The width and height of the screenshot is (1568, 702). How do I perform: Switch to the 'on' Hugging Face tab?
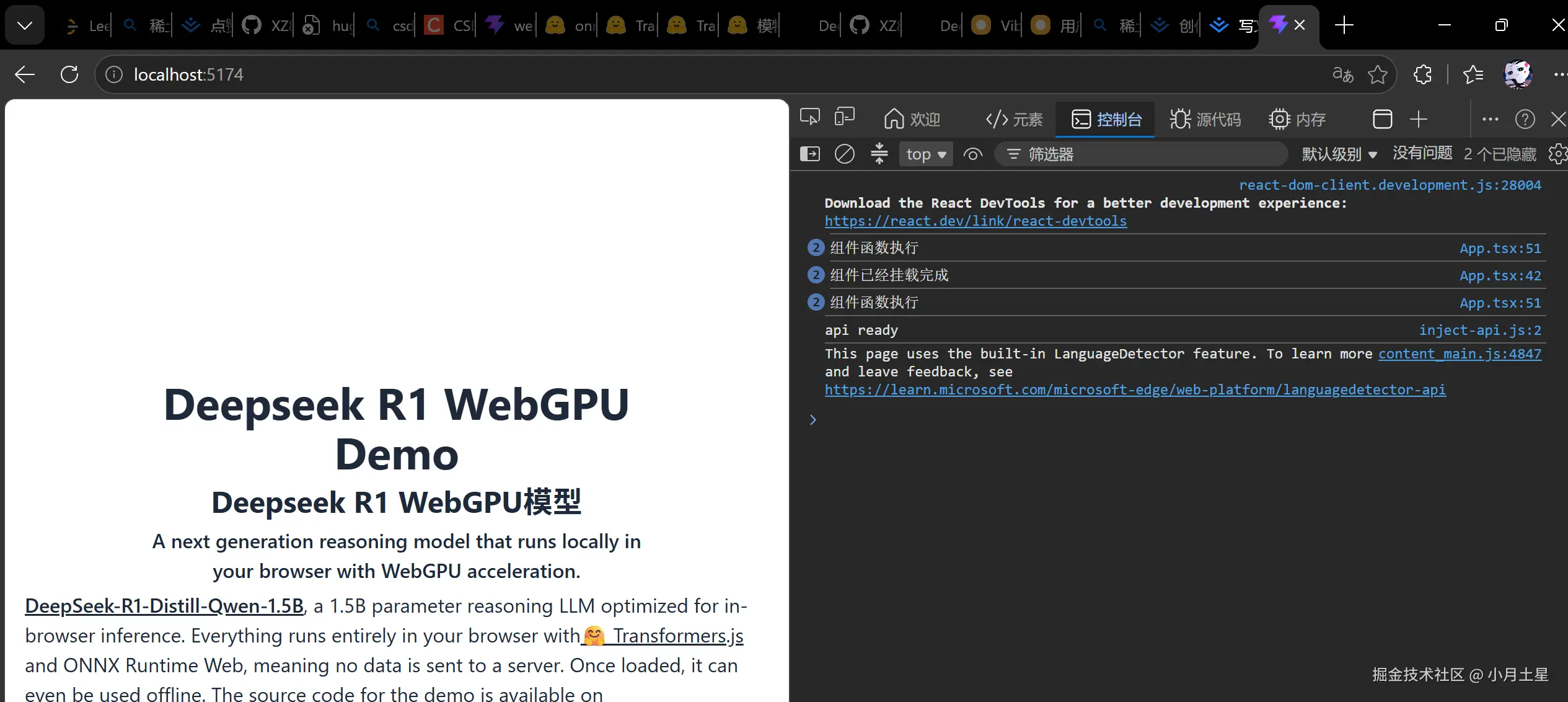click(572, 25)
